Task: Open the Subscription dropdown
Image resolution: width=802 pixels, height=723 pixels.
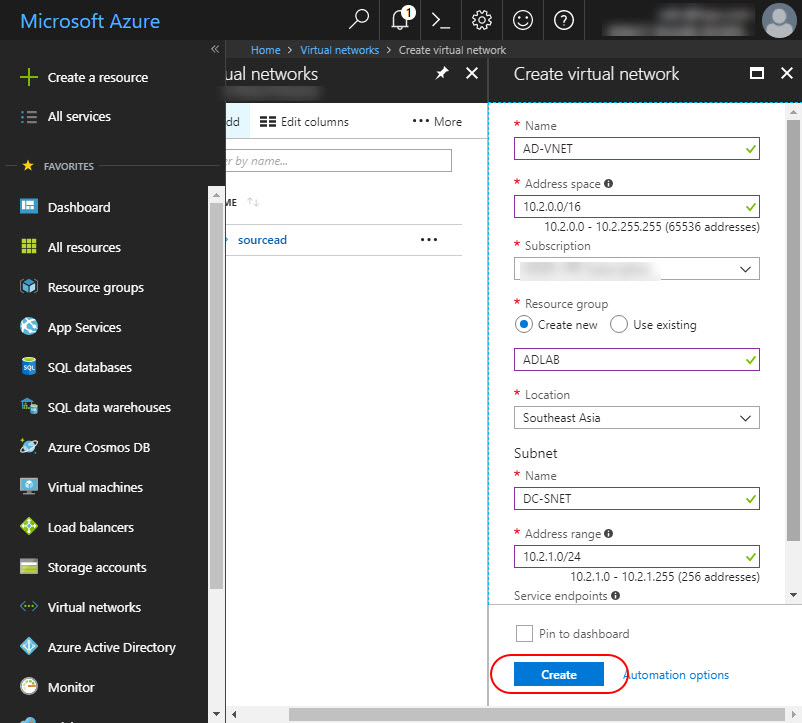Action: [x=636, y=269]
